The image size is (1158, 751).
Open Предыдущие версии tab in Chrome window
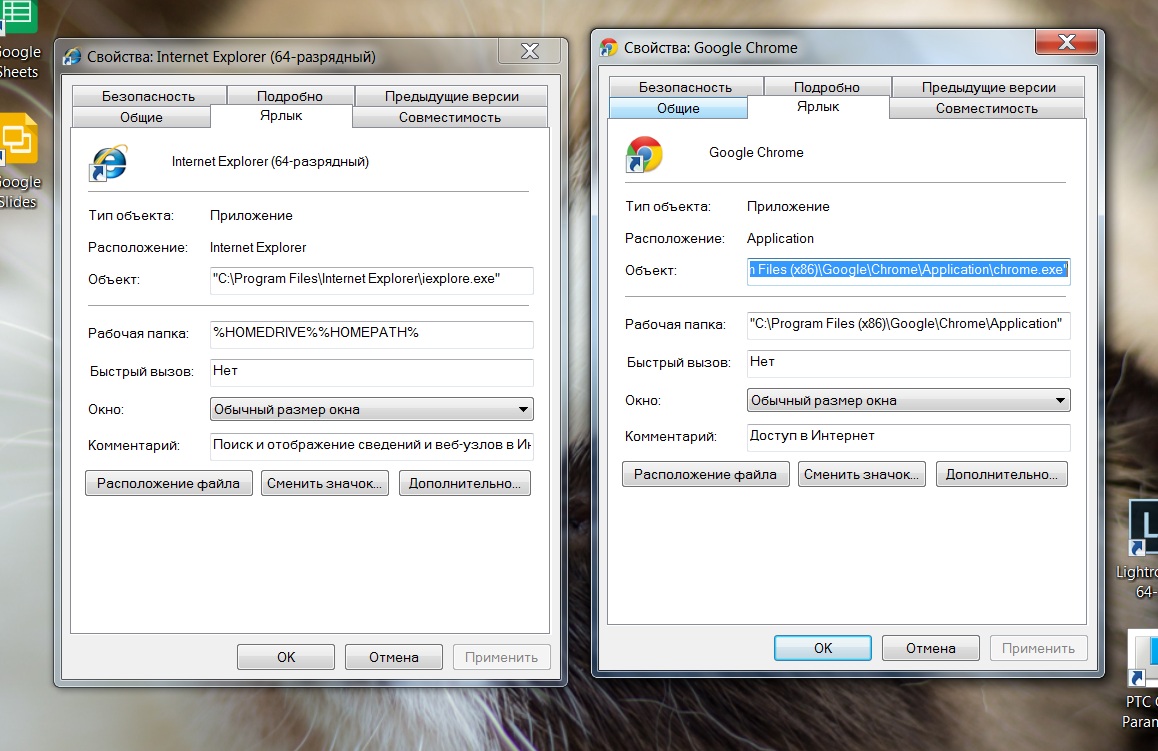[988, 87]
